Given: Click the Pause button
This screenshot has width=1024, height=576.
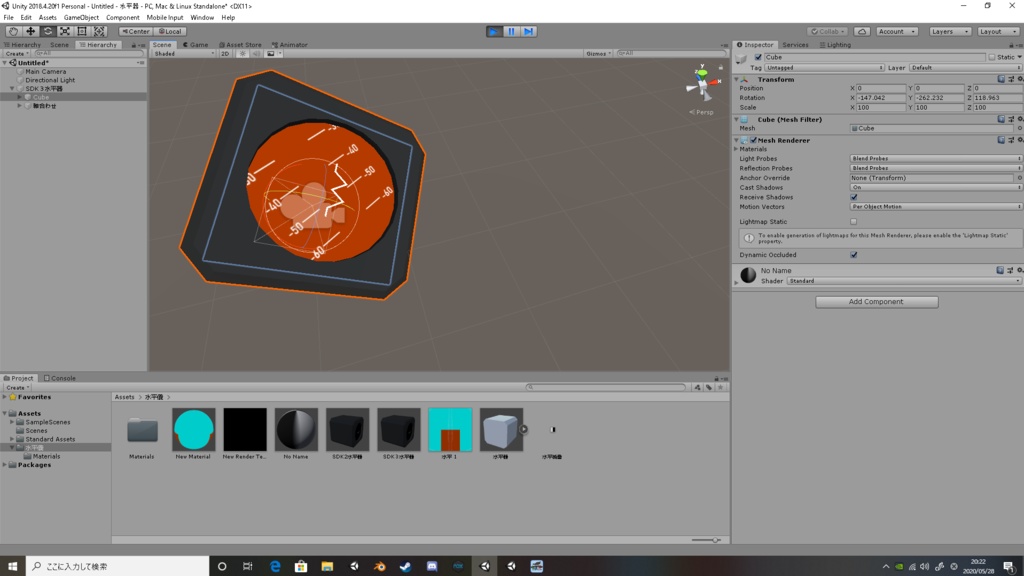Looking at the screenshot, I should [511, 31].
